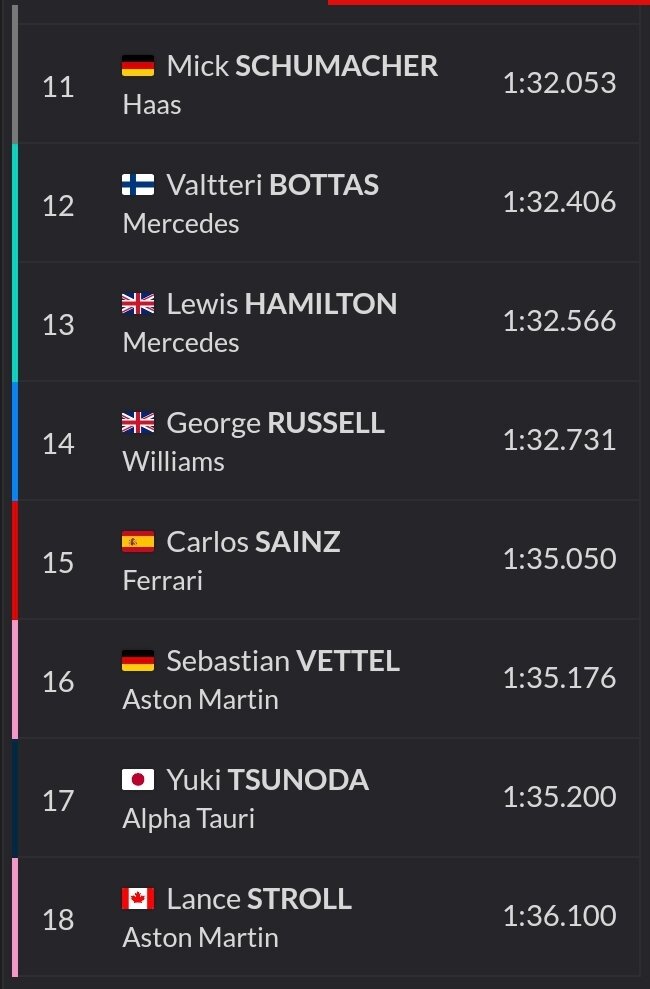Click Alpha Tauri team under Tsunoda
Screen dimensions: 650x989
189,819
